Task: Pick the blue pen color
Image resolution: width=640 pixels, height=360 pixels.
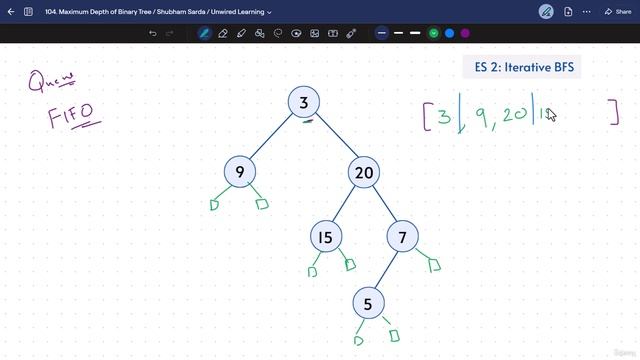Action: 449,33
